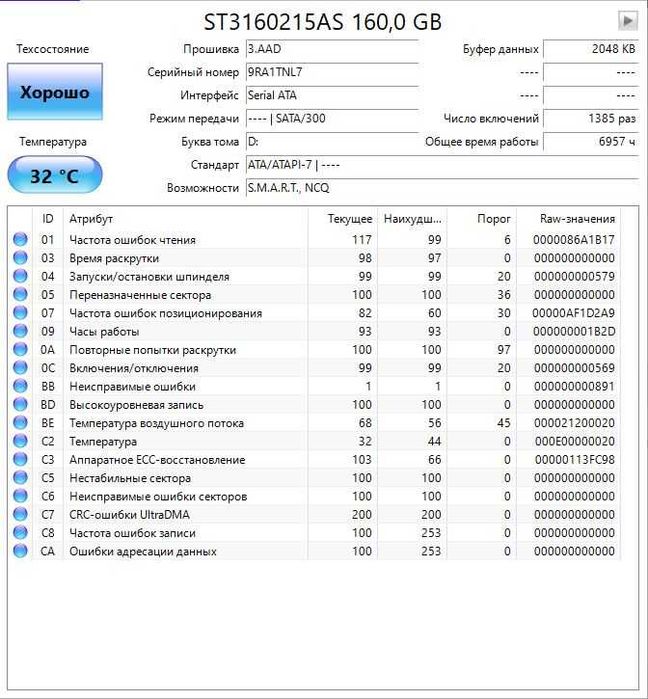Click status icon for Нестабильные сектора
The image size is (648, 699).
[21, 478]
